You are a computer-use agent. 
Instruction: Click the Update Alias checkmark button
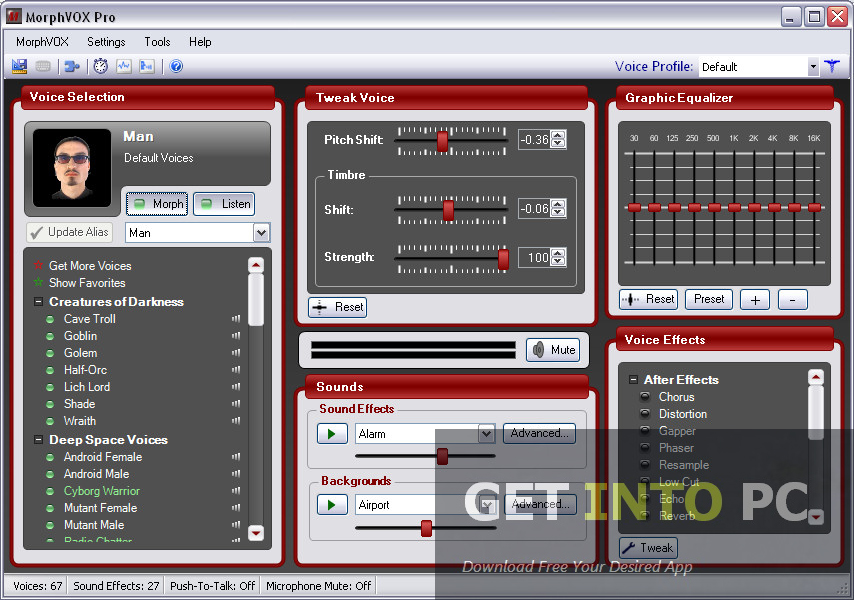click(x=69, y=232)
